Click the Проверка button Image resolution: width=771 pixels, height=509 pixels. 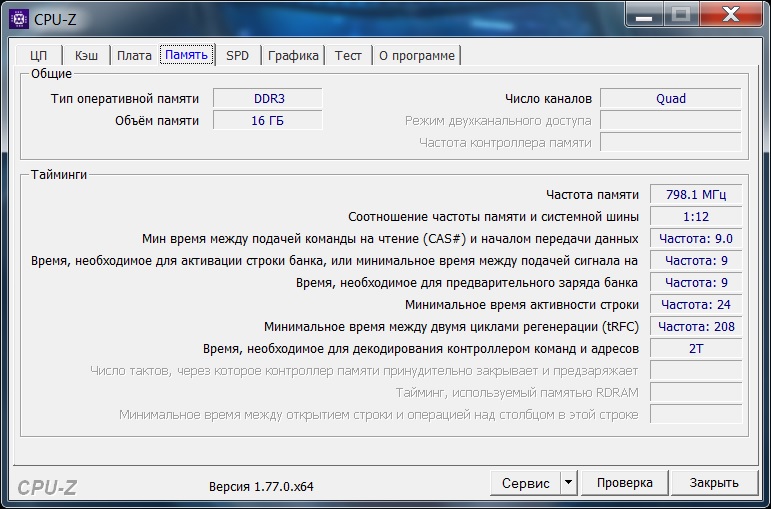coord(624,483)
